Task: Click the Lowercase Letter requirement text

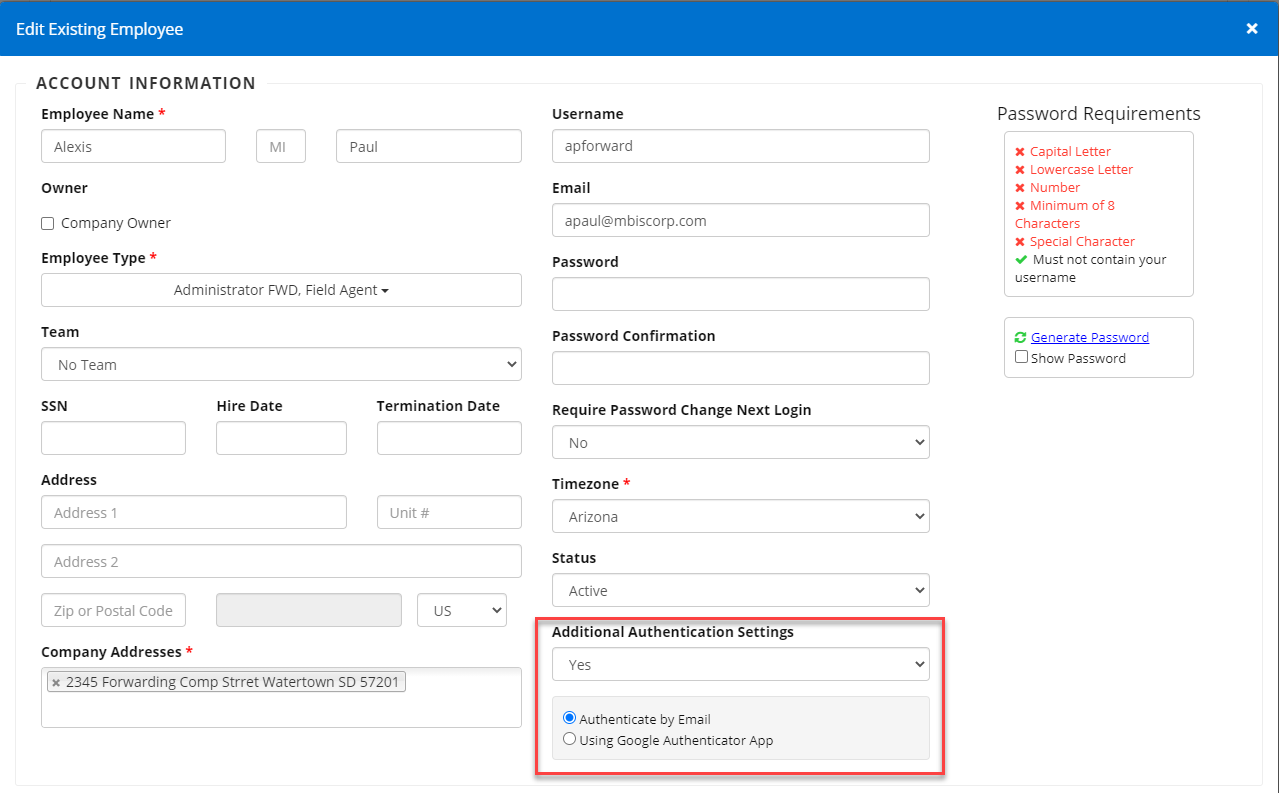Action: coord(1081,170)
